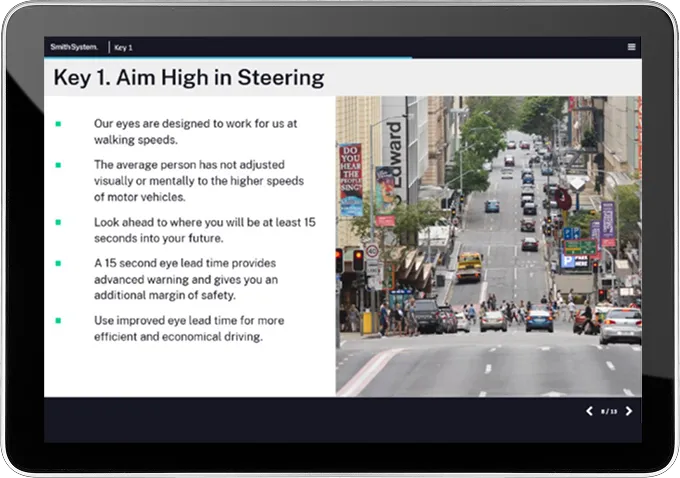The height and width of the screenshot is (478, 680).
Task: Click the bullet next to "The average person"
Action: 58,165
